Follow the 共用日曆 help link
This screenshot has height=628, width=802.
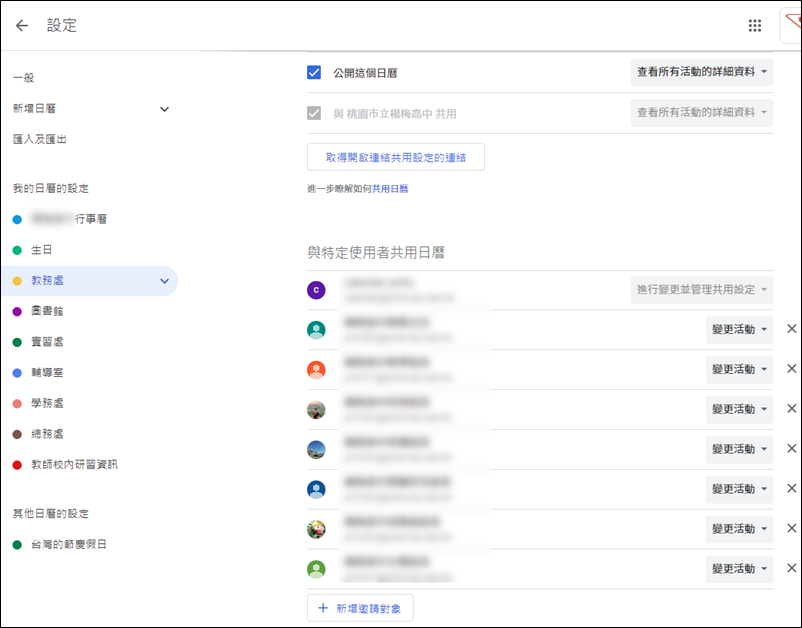point(390,189)
